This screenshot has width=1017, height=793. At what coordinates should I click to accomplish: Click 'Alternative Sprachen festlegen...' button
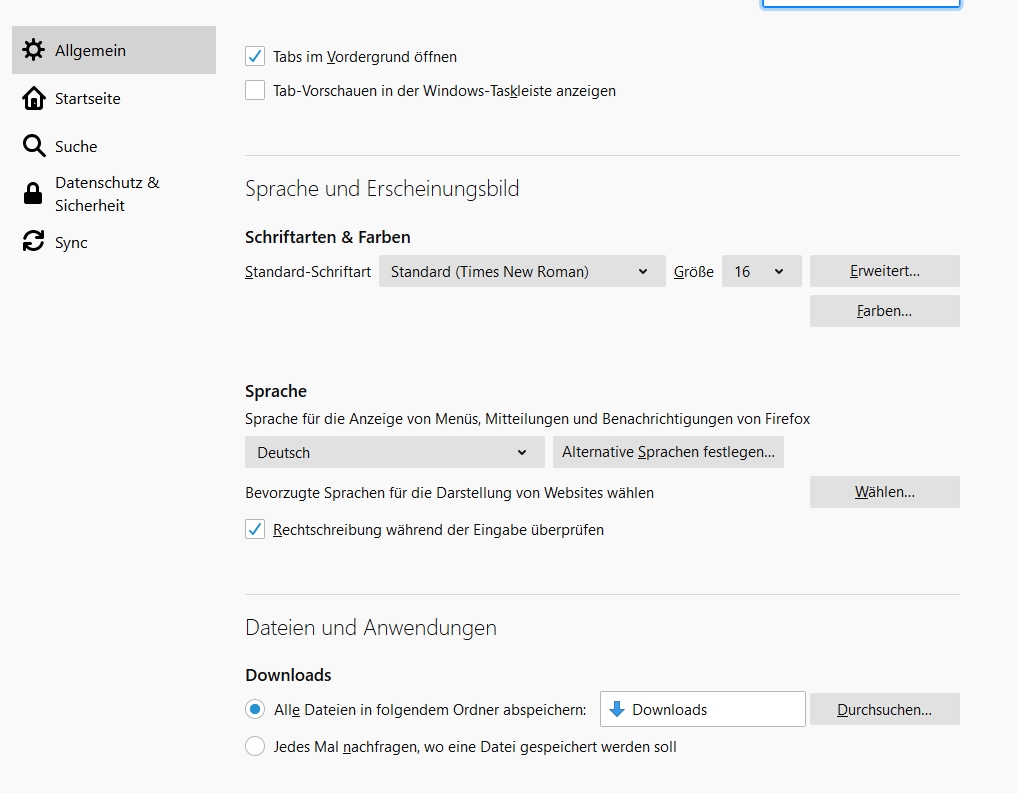(668, 452)
